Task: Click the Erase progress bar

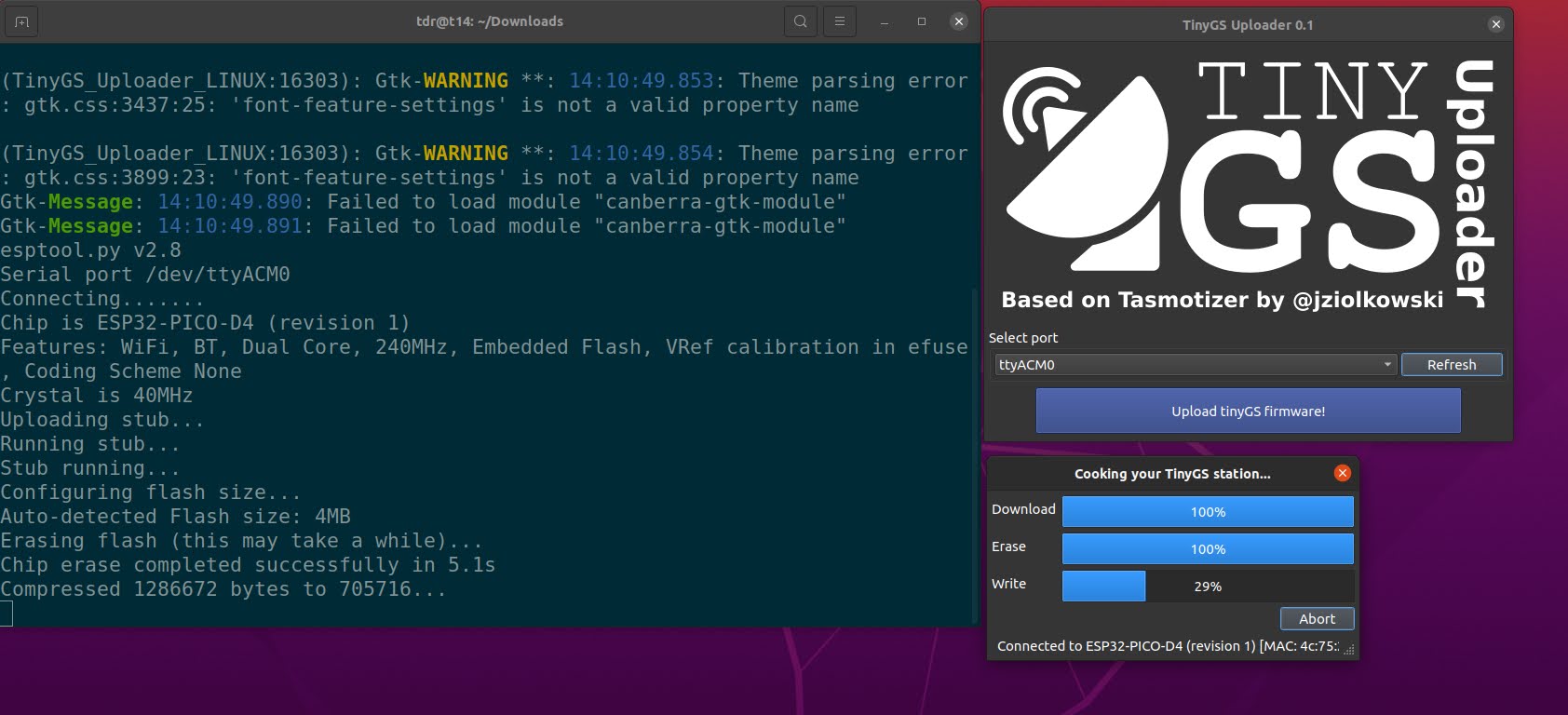Action: pos(1207,548)
